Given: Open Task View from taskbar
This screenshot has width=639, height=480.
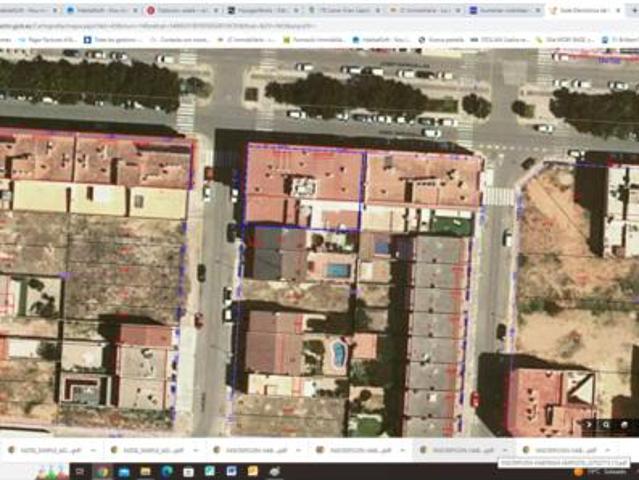Looking at the screenshot, I should point(80,471).
